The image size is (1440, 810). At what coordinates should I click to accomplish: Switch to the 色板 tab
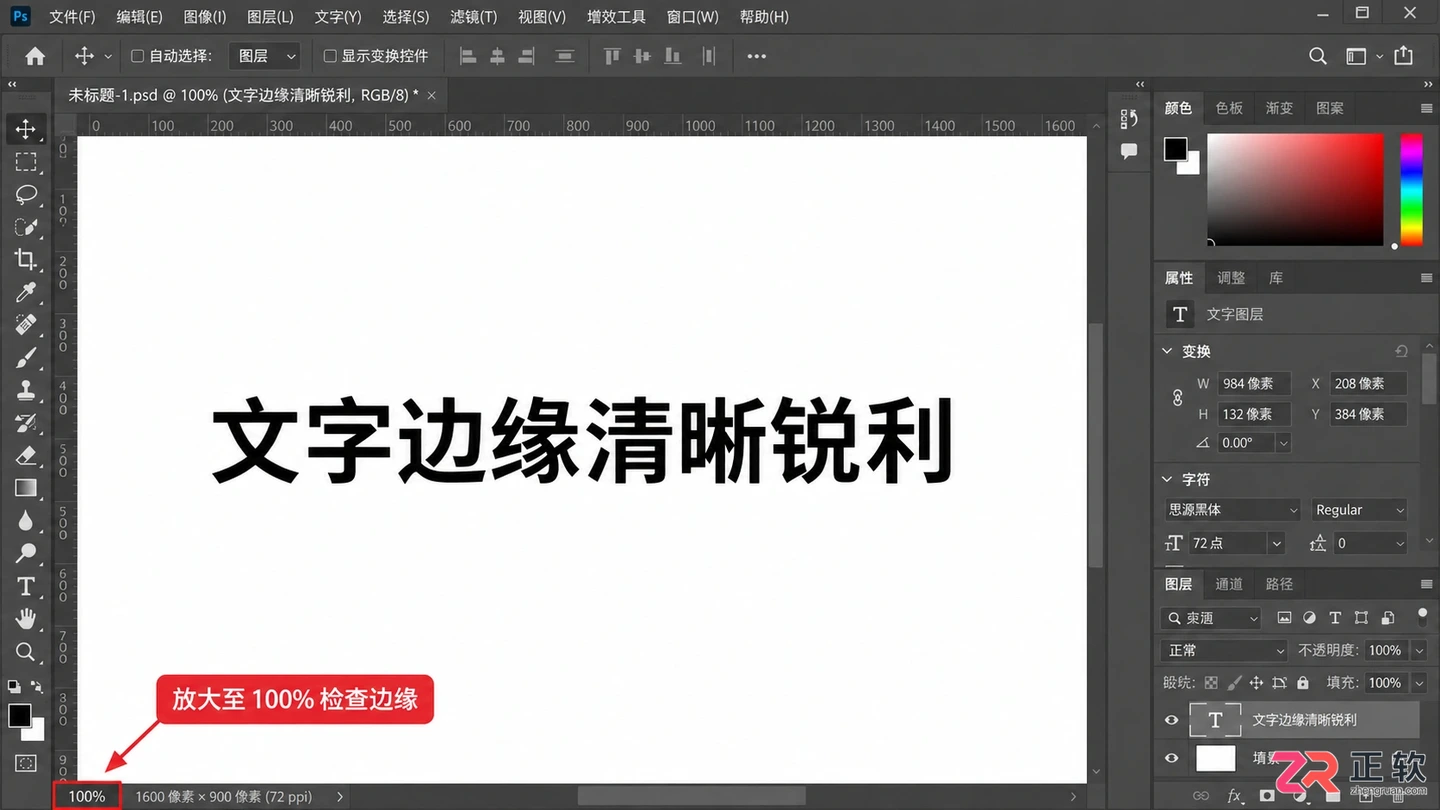click(x=1229, y=108)
